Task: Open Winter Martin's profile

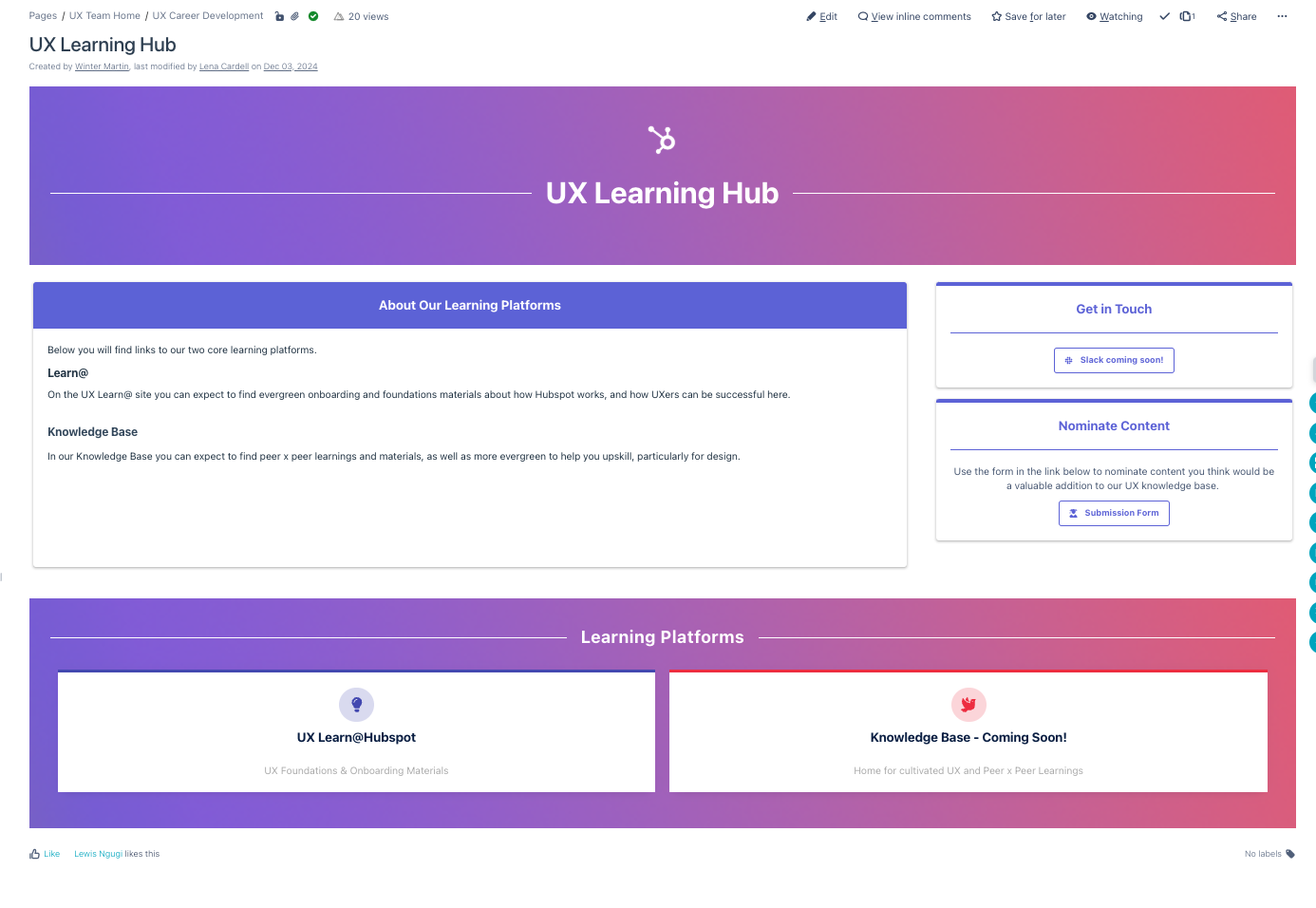Action: tap(102, 66)
